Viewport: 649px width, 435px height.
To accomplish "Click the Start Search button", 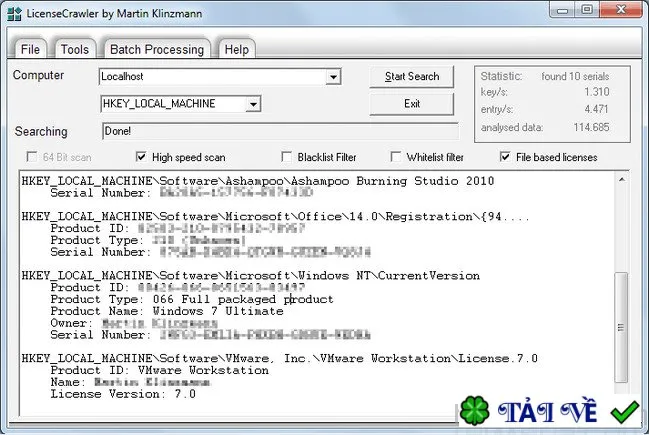I will 411,77.
